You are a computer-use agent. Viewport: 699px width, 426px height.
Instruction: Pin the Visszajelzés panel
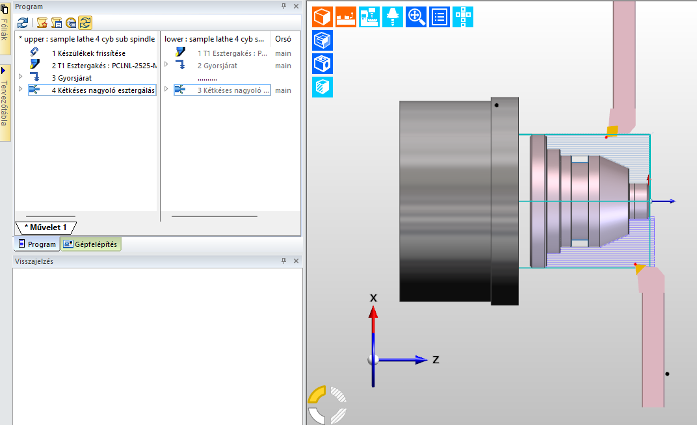(284, 261)
